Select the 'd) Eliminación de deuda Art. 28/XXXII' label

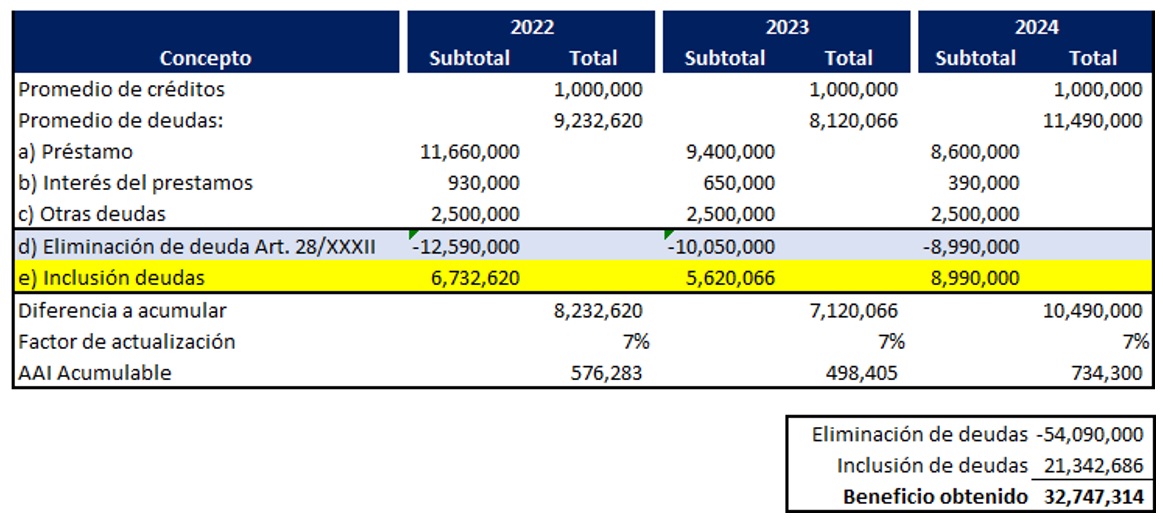point(197,247)
